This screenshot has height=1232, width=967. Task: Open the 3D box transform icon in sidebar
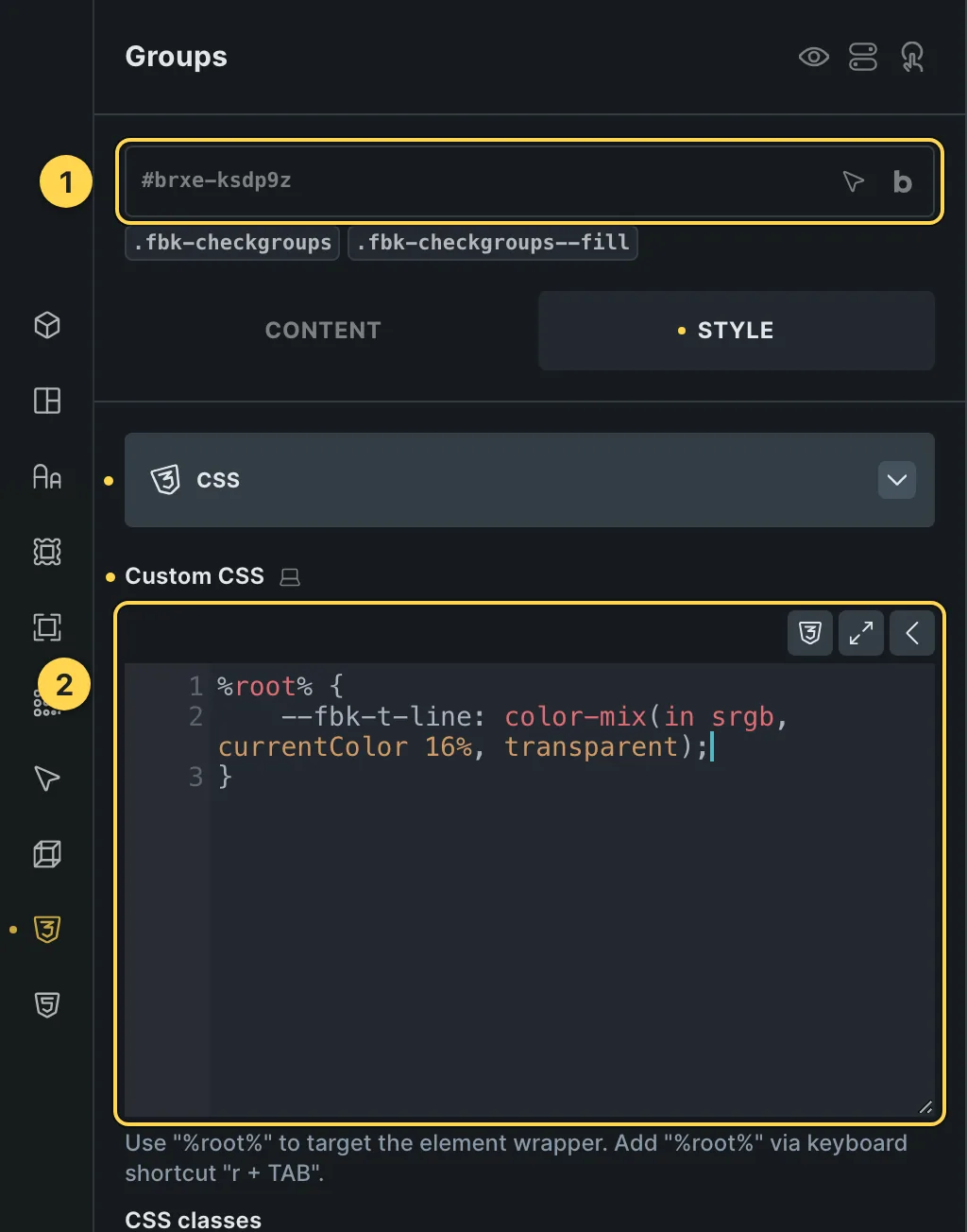[47, 854]
